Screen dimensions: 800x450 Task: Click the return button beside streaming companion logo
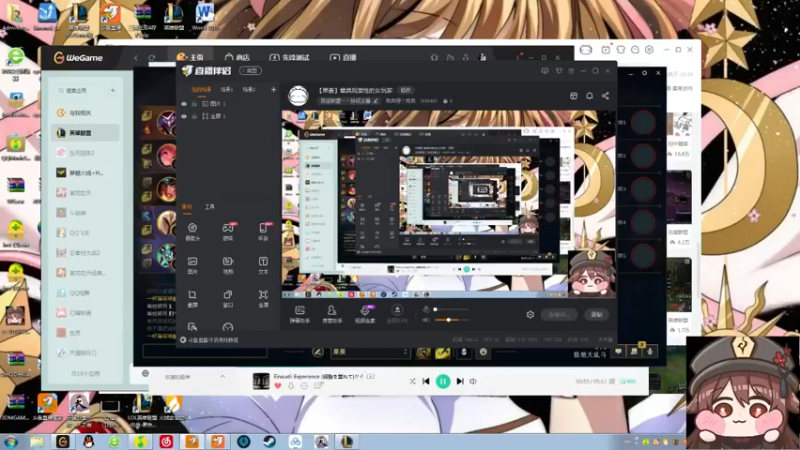(251, 70)
